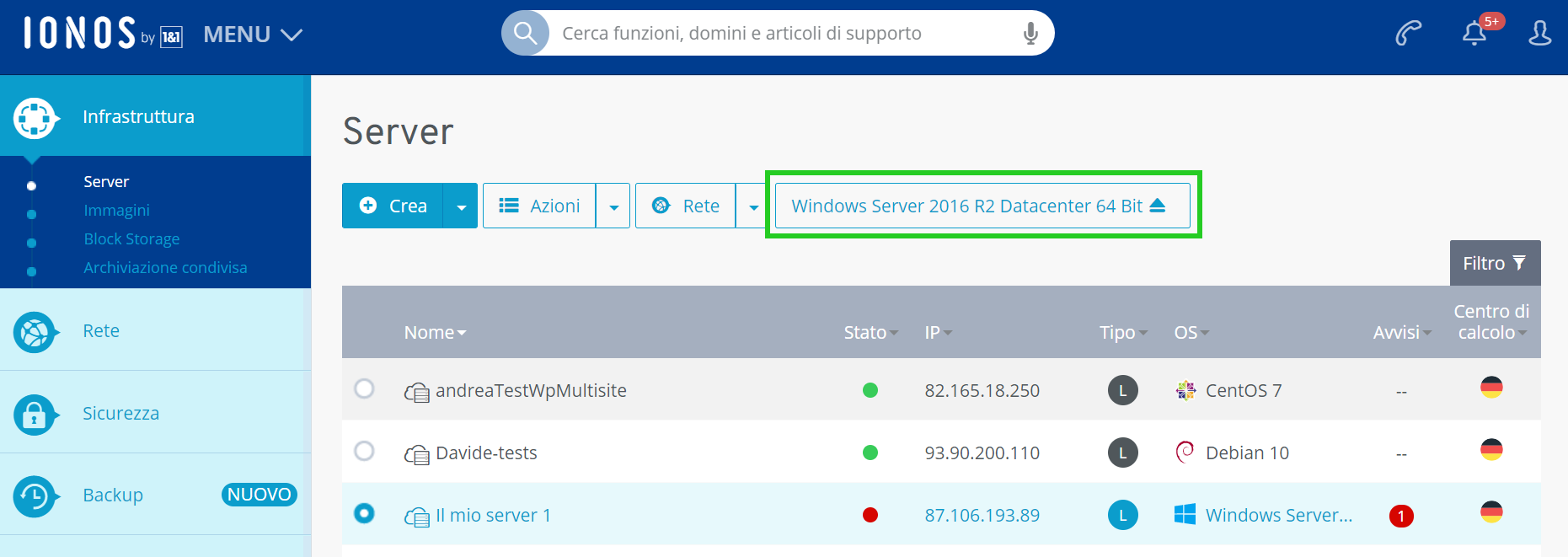The width and height of the screenshot is (1568, 557).
Task: Click the Windows logo icon
Action: pos(1185,514)
